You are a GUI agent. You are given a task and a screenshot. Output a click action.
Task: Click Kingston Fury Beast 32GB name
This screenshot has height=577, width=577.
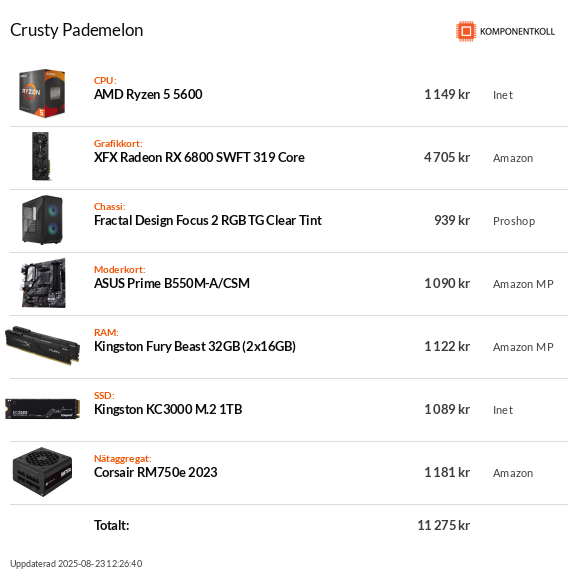click(195, 346)
